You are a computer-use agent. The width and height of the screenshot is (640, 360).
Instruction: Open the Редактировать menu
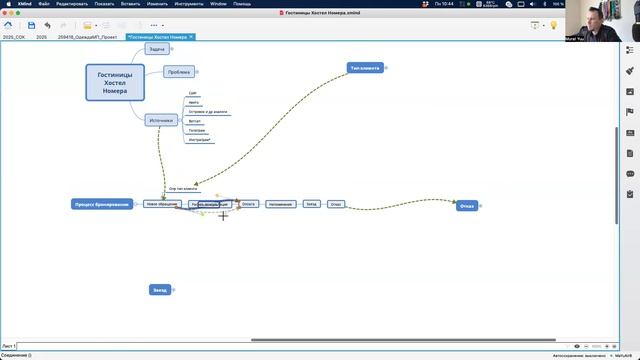[72, 4]
